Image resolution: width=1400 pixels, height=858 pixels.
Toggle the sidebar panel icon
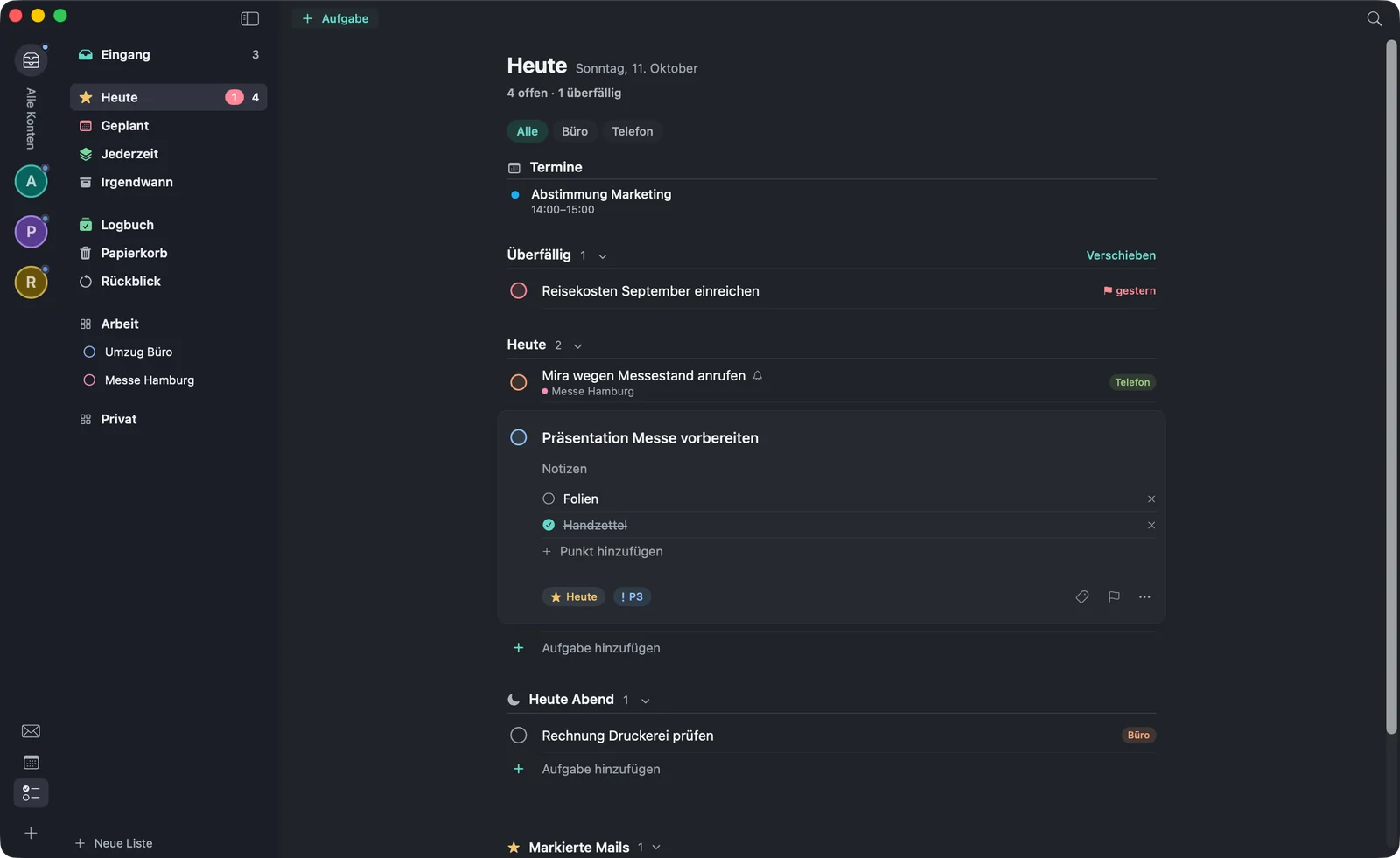[x=249, y=18]
